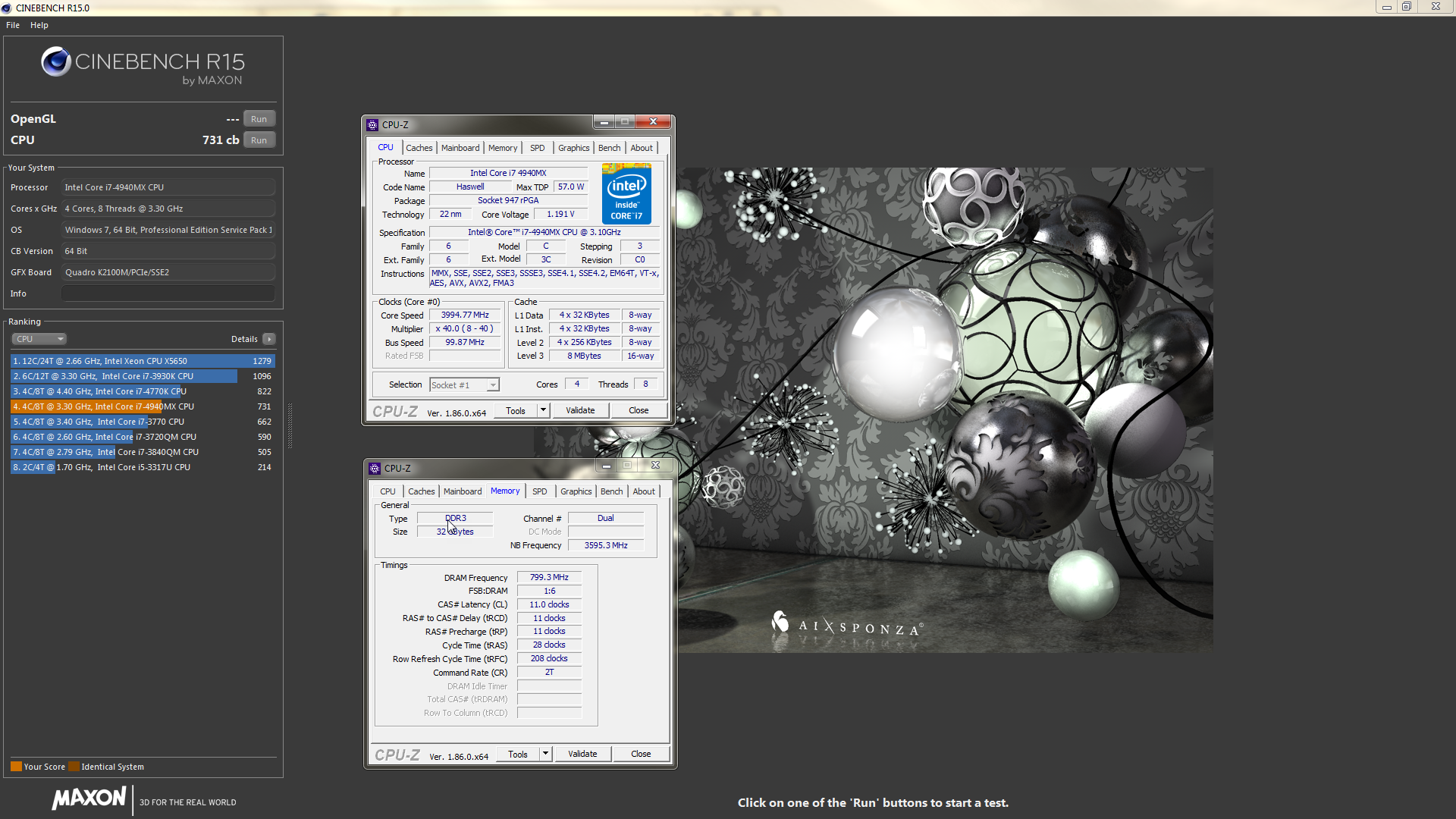
Task: Click the left panel resize handle
Action: click(x=290, y=425)
